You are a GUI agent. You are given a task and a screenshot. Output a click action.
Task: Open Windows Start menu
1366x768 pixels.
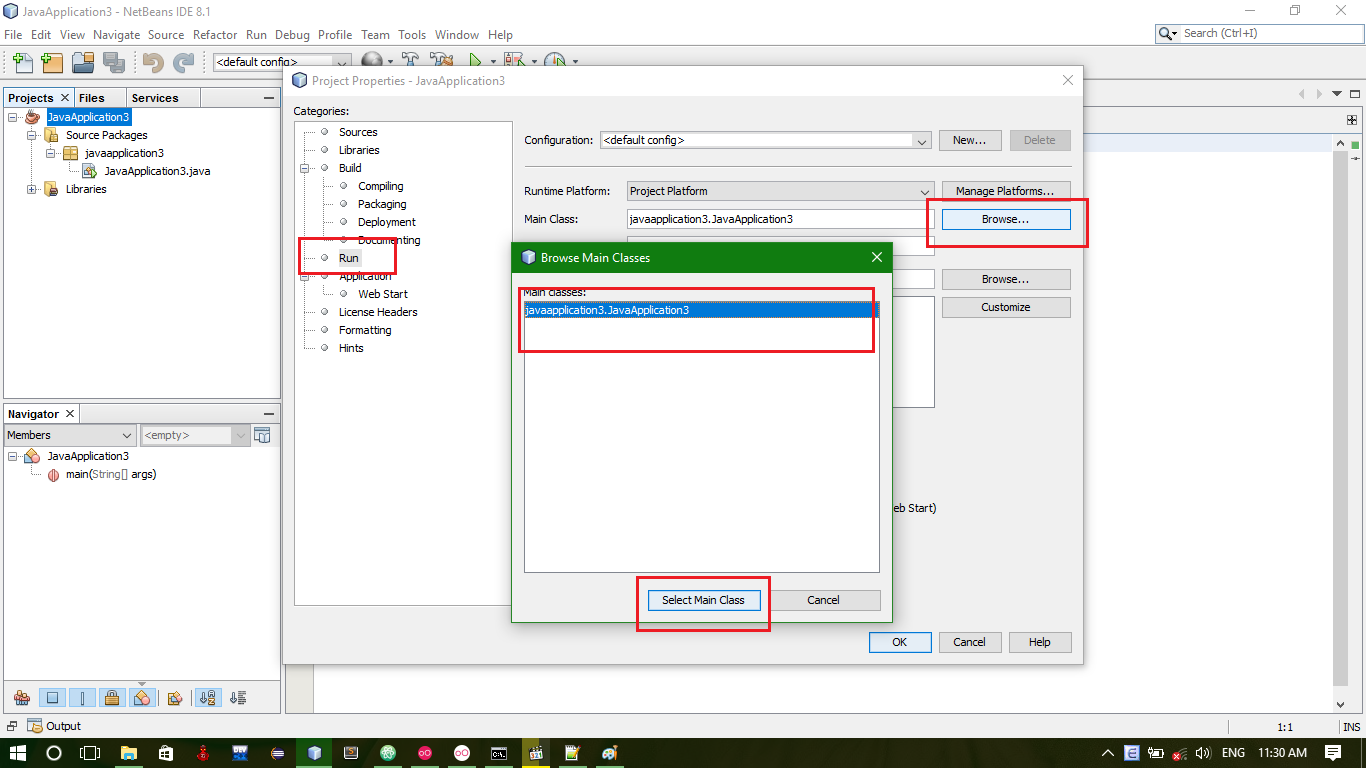pos(18,753)
